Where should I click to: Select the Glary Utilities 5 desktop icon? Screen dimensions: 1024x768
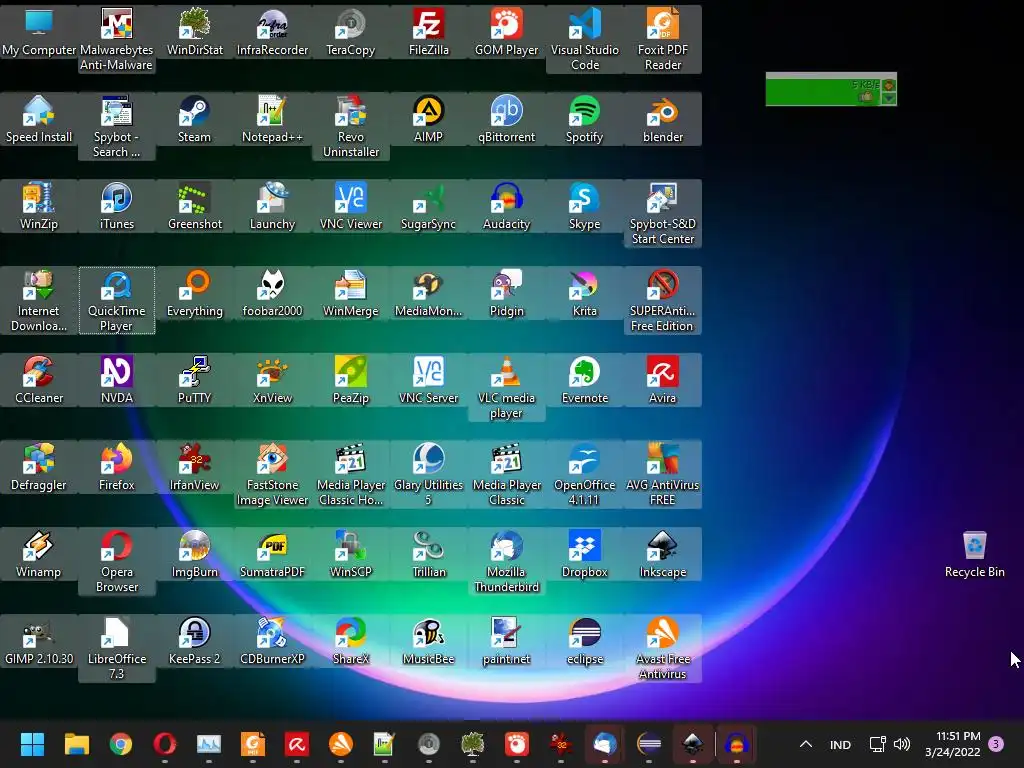[428, 475]
